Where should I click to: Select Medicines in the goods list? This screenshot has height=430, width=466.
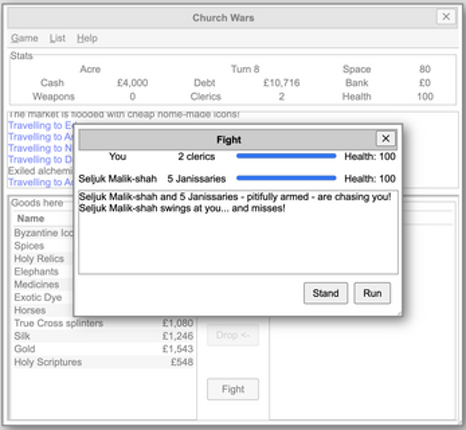[43, 285]
